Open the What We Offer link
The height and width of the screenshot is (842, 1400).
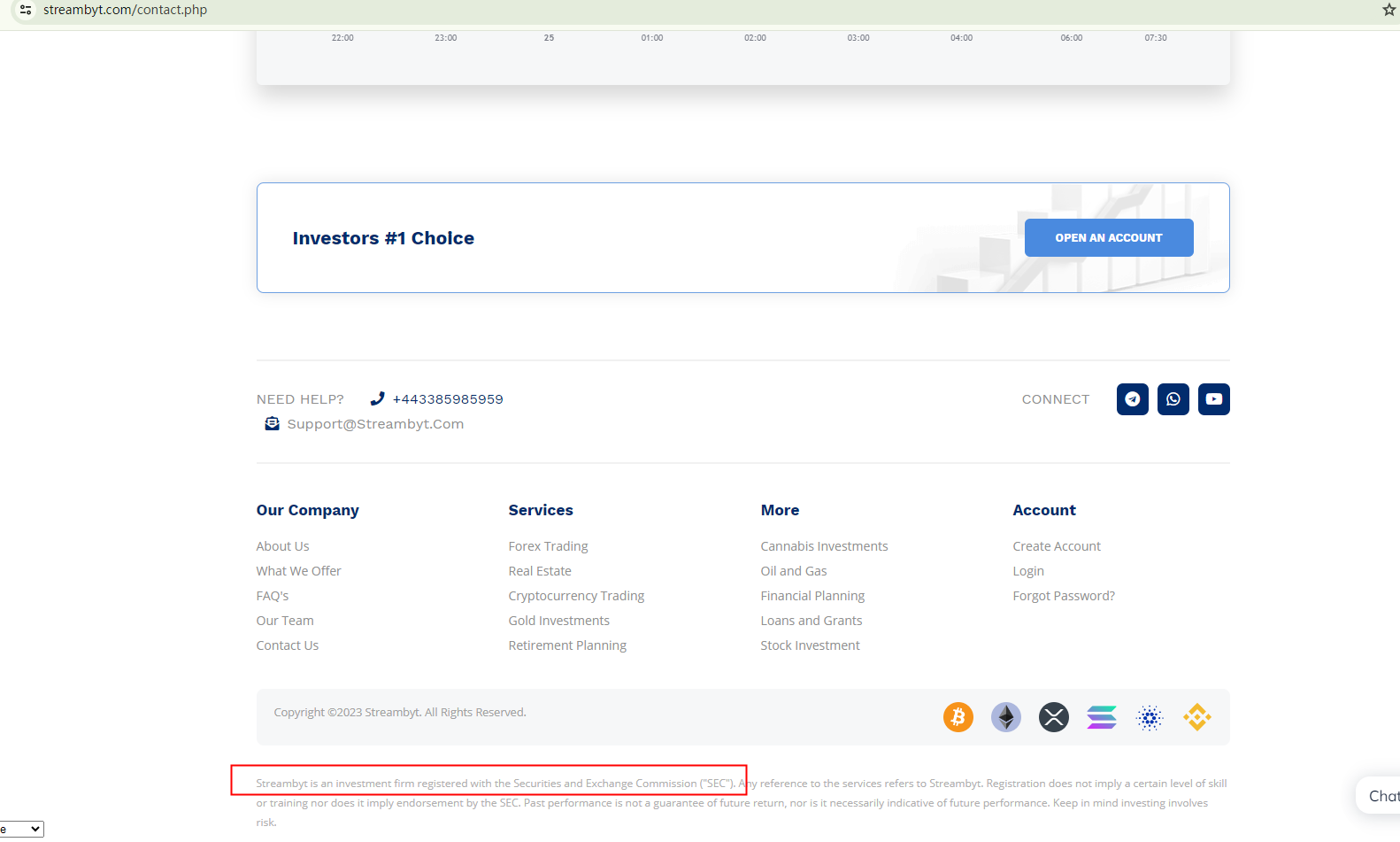pos(299,571)
